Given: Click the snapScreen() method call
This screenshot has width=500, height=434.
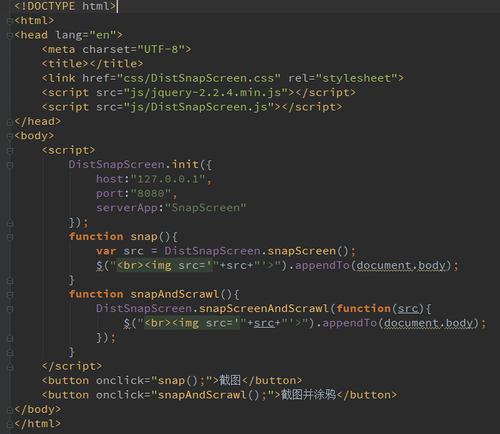Looking at the screenshot, I should 308,251.
